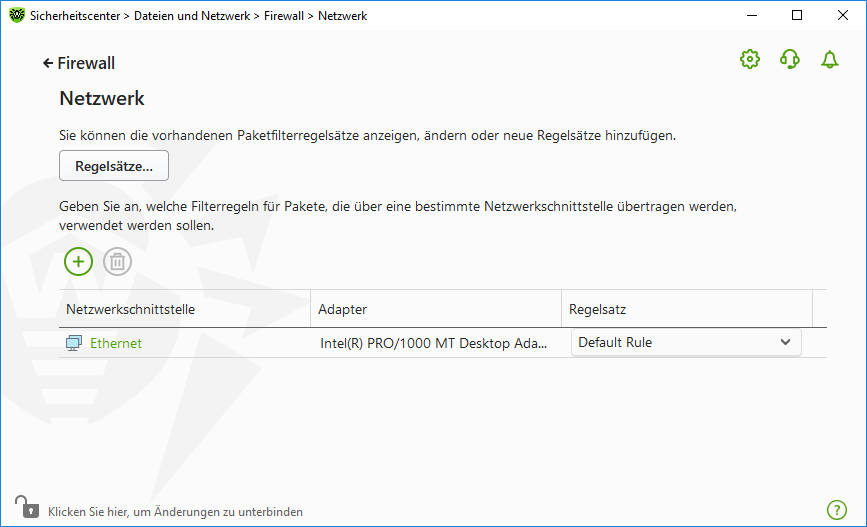Go back to Firewall using the arrow
This screenshot has width=867, height=527.
[48, 63]
